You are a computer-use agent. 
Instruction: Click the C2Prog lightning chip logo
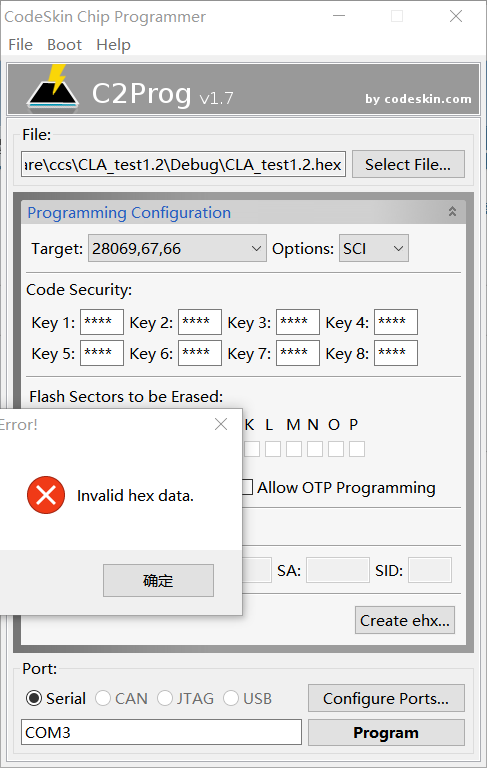(52, 88)
